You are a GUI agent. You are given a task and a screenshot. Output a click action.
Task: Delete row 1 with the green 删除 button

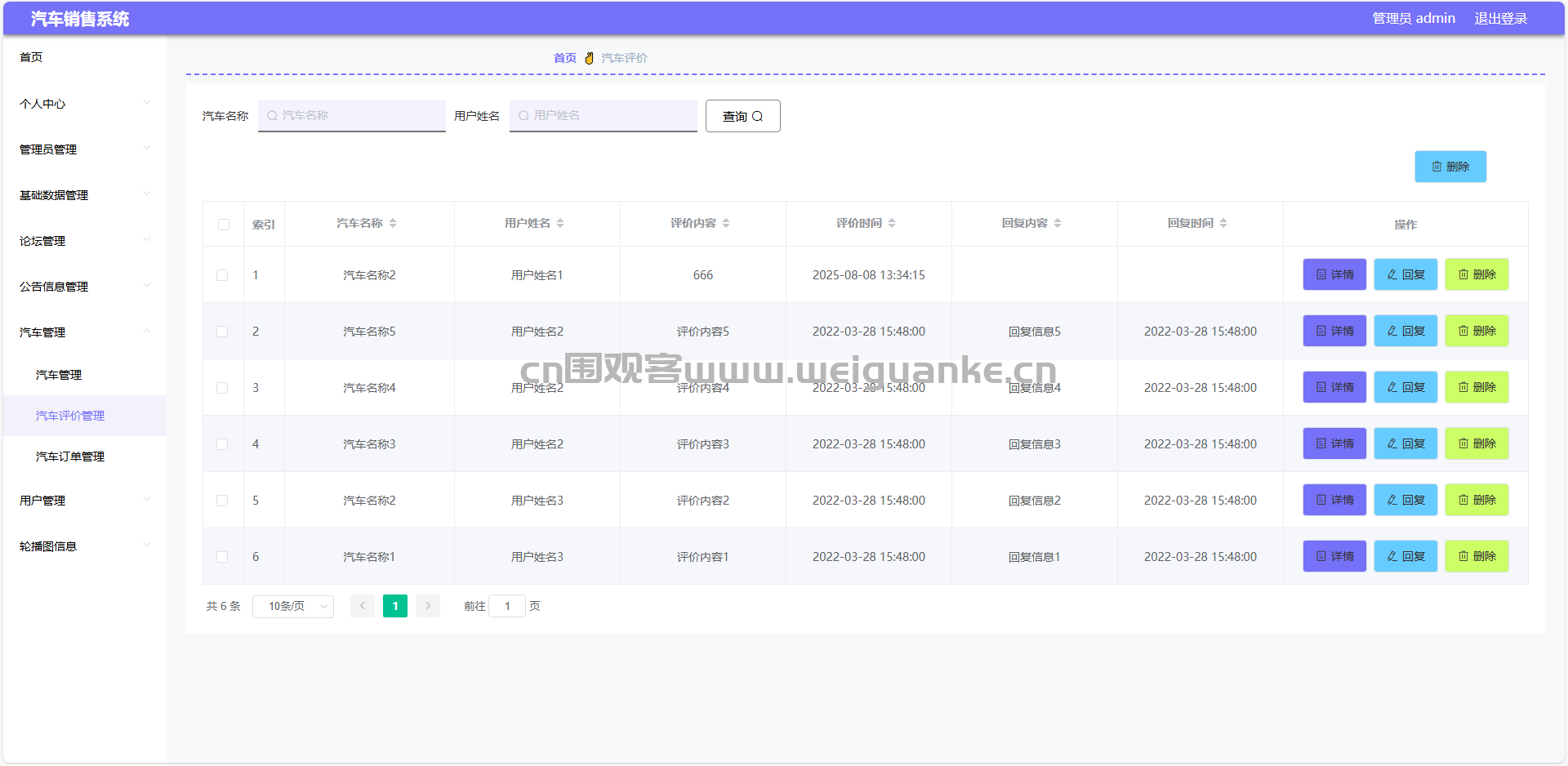pyautogui.click(x=1477, y=274)
